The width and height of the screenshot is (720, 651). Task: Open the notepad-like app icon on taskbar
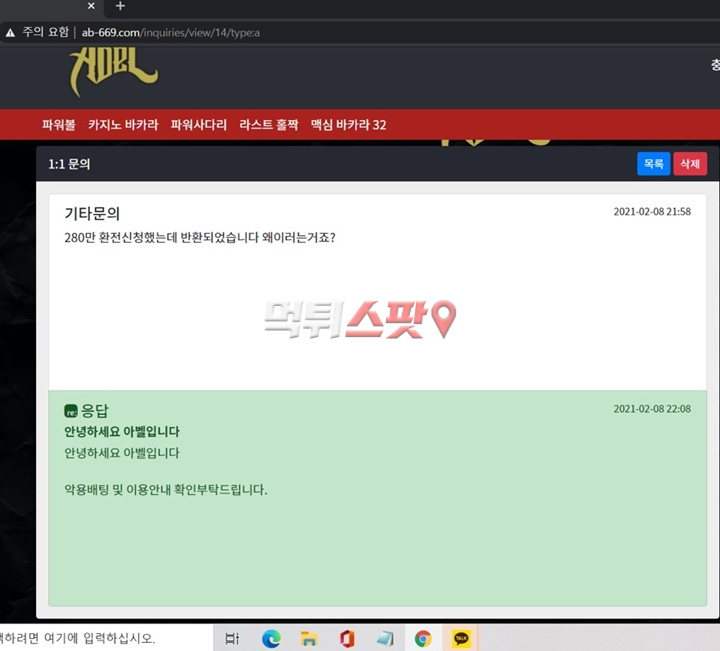(385, 639)
